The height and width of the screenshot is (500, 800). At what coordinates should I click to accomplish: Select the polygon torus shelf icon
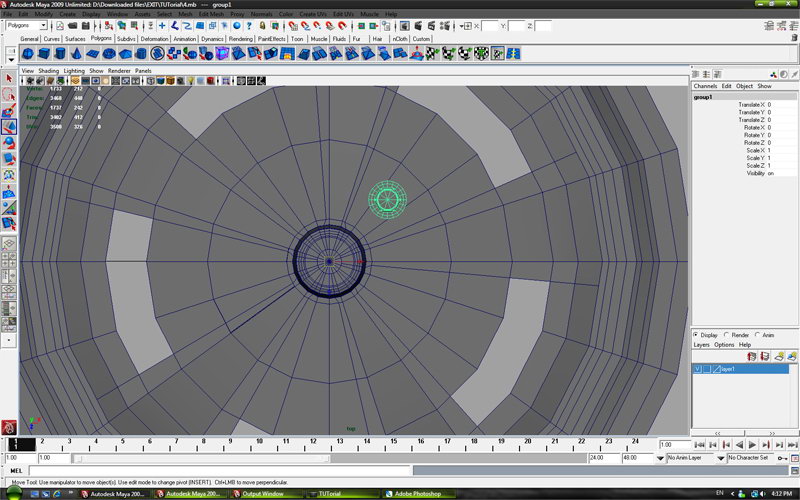(x=109, y=53)
